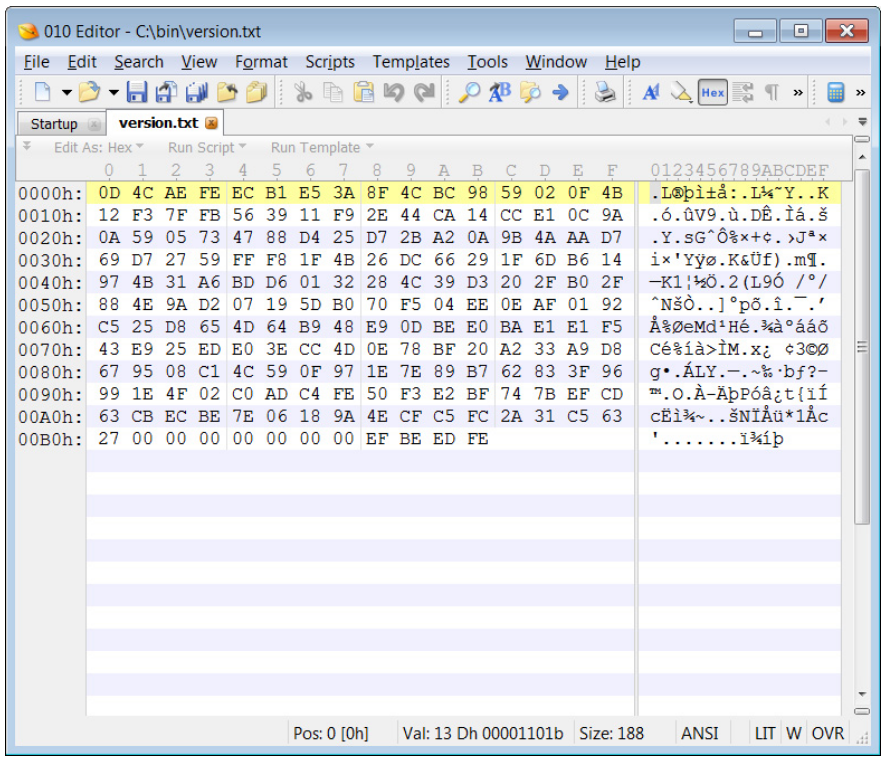Open the Format menu
Image resolution: width=888 pixels, height=759 pixels.
tap(261, 61)
